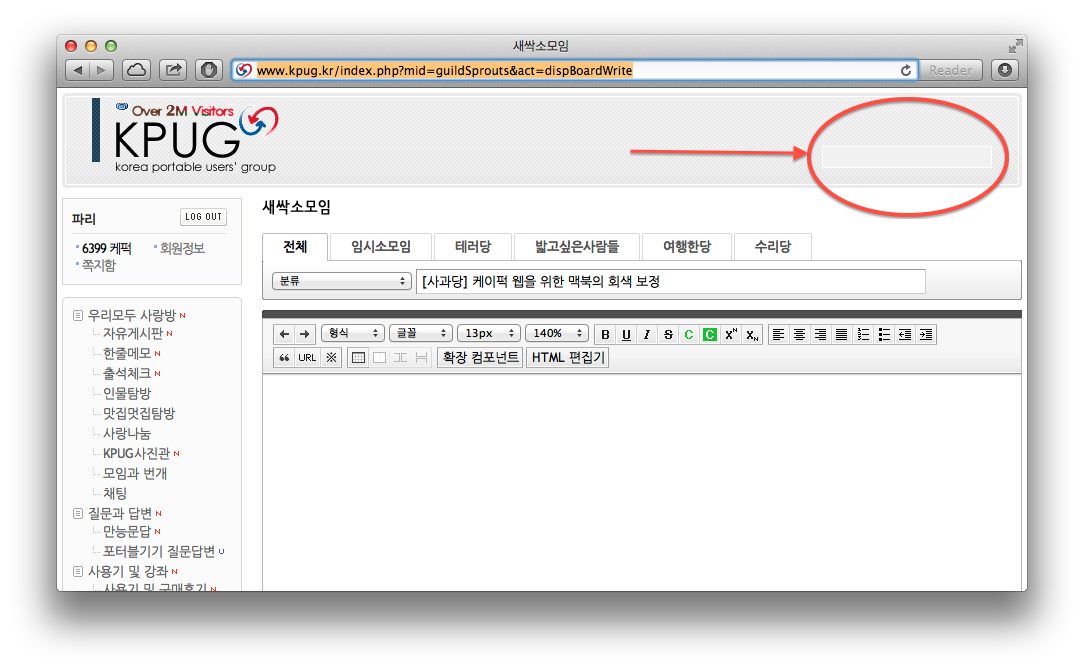Open the 출석체크 board
The width and height of the screenshot is (1084, 670).
coord(127,373)
